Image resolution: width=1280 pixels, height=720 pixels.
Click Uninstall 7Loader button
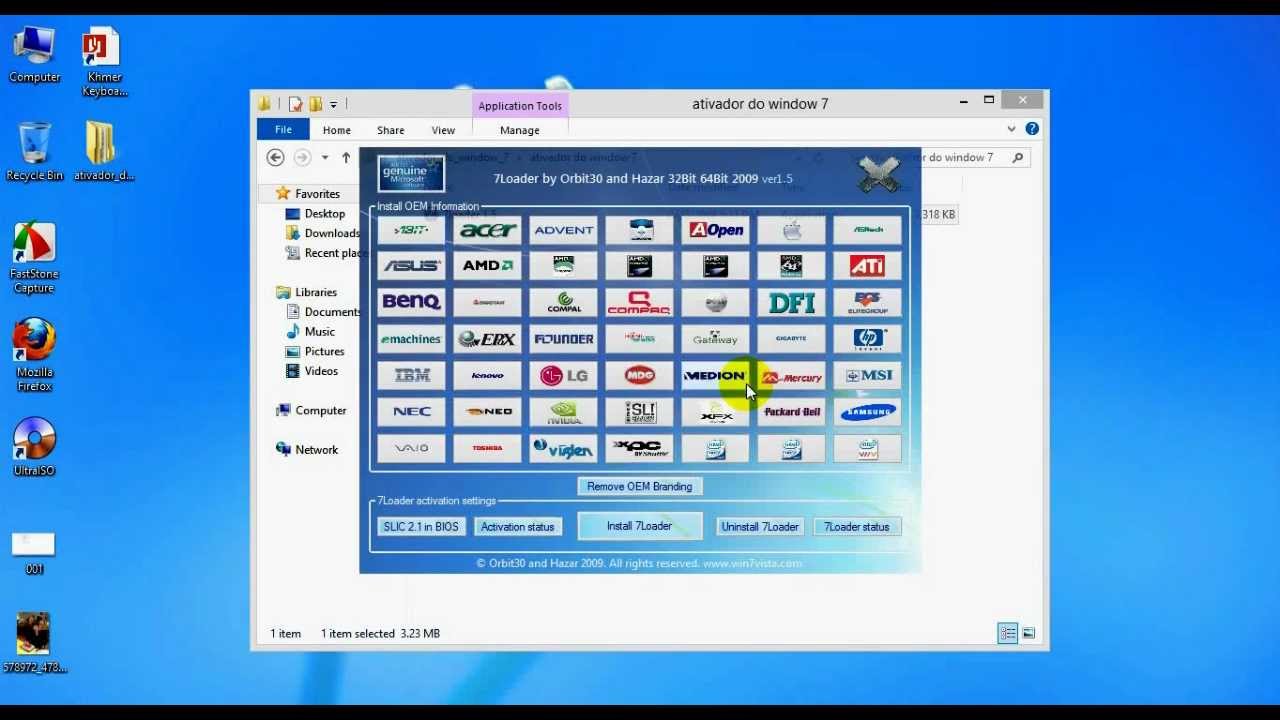(x=760, y=527)
